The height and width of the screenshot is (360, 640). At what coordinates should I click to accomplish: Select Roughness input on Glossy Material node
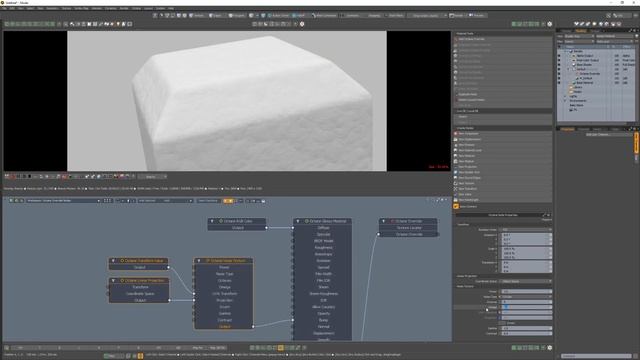point(322,247)
